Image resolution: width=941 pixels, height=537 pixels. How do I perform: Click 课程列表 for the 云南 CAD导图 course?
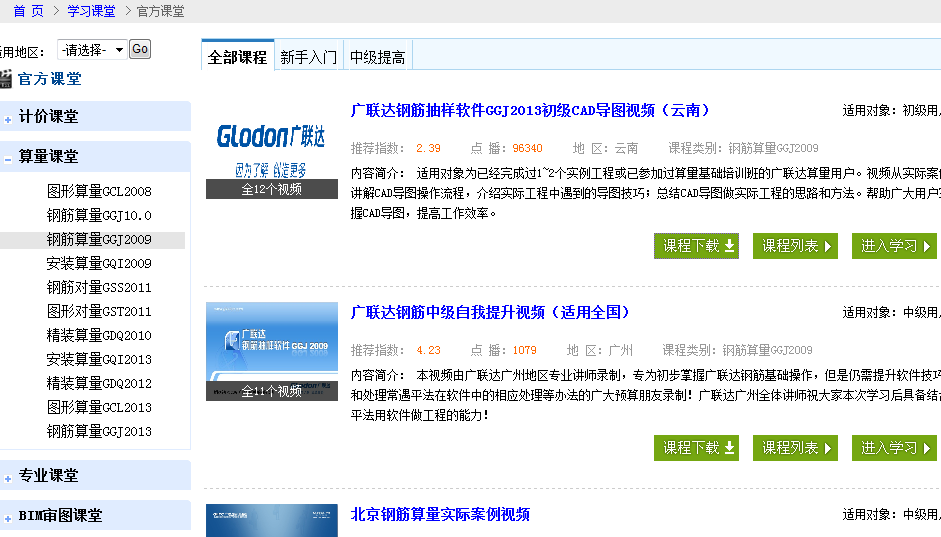(x=795, y=246)
